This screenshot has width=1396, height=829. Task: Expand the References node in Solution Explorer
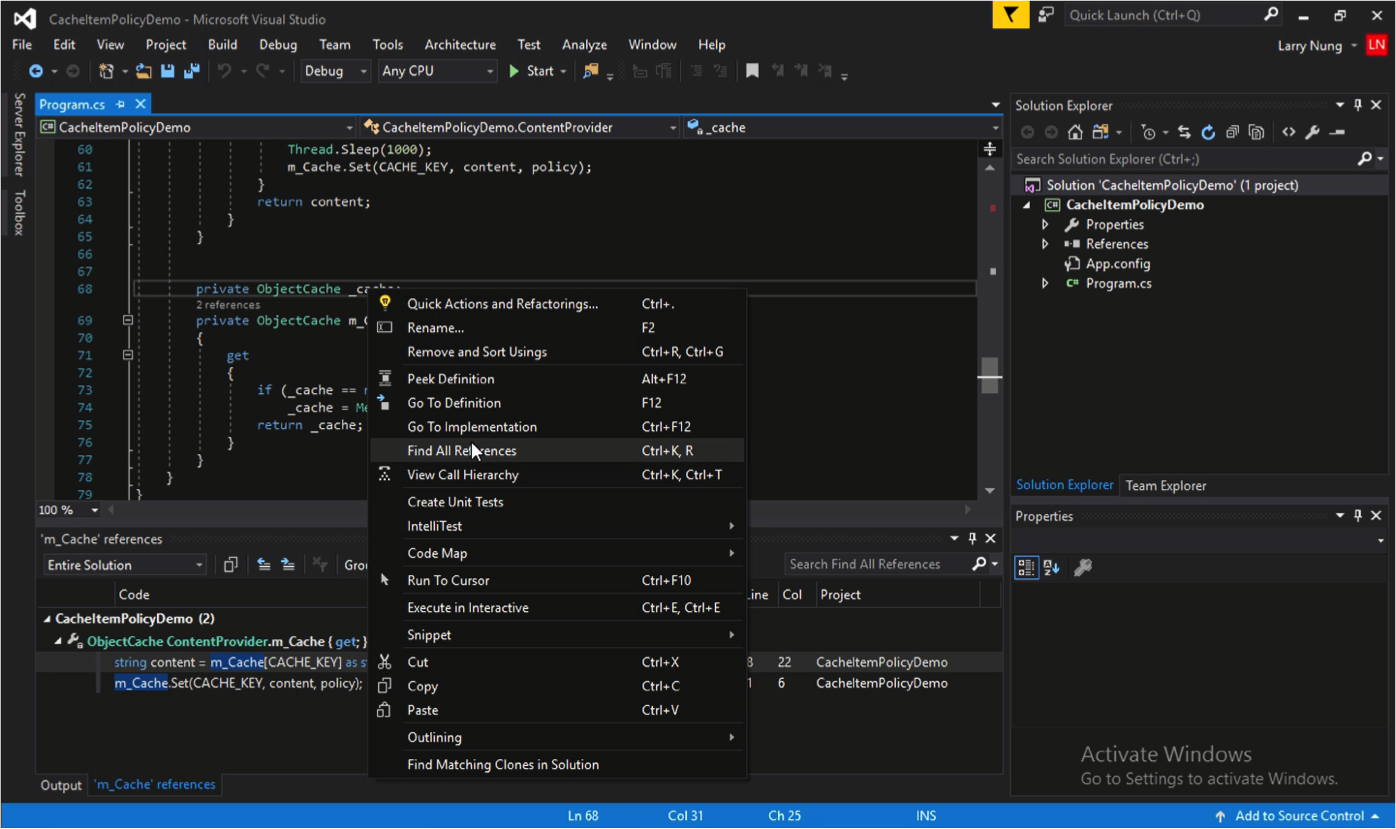pyautogui.click(x=1046, y=244)
